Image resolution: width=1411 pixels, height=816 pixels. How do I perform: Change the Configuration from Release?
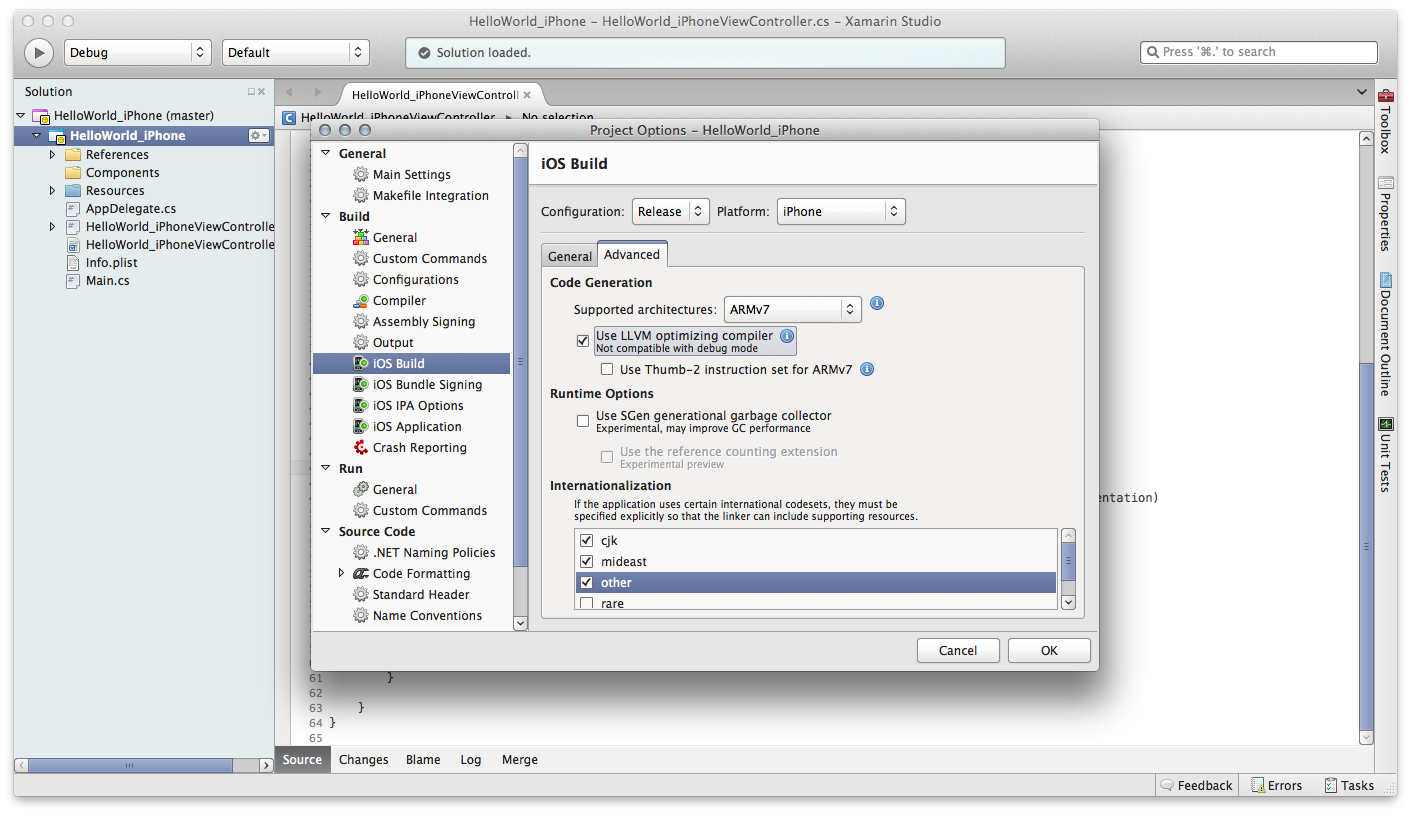[670, 211]
